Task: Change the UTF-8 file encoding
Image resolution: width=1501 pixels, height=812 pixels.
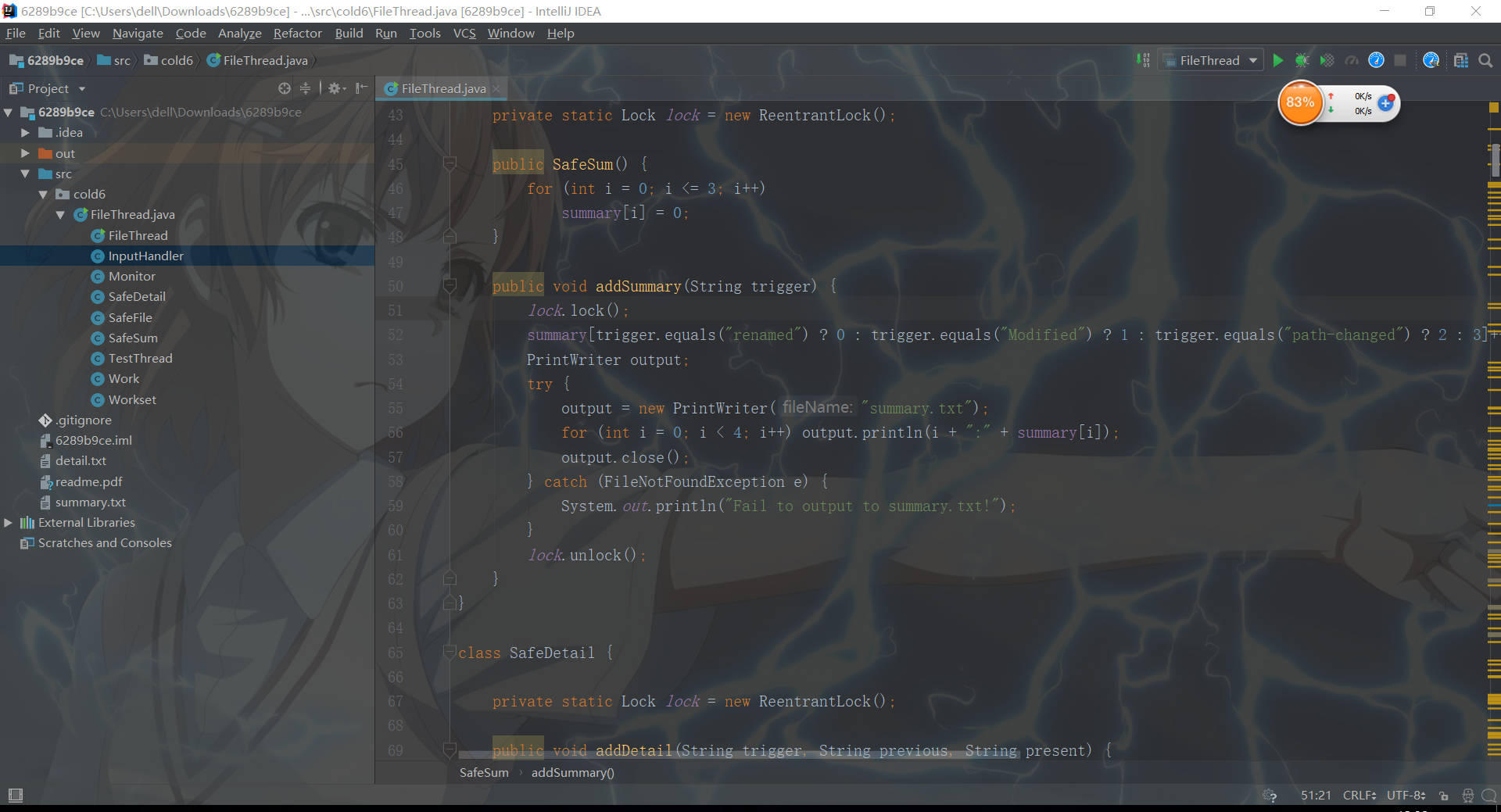Action: click(1406, 795)
